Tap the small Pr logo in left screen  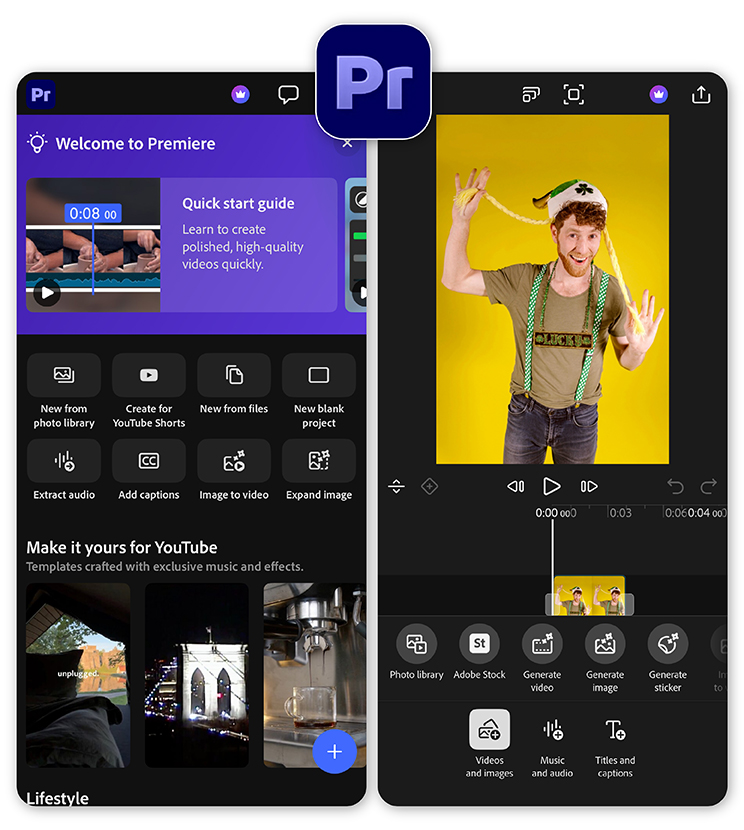40,95
